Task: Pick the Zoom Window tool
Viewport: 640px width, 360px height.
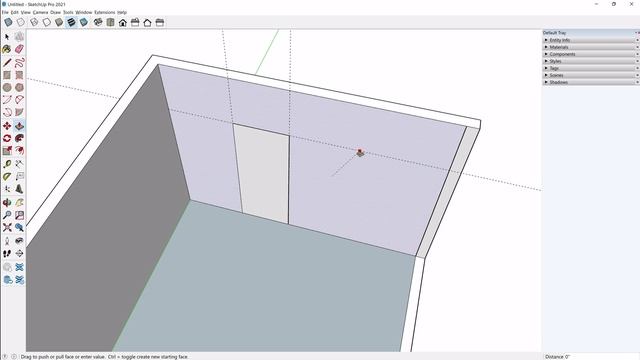Action: click(x=19, y=215)
